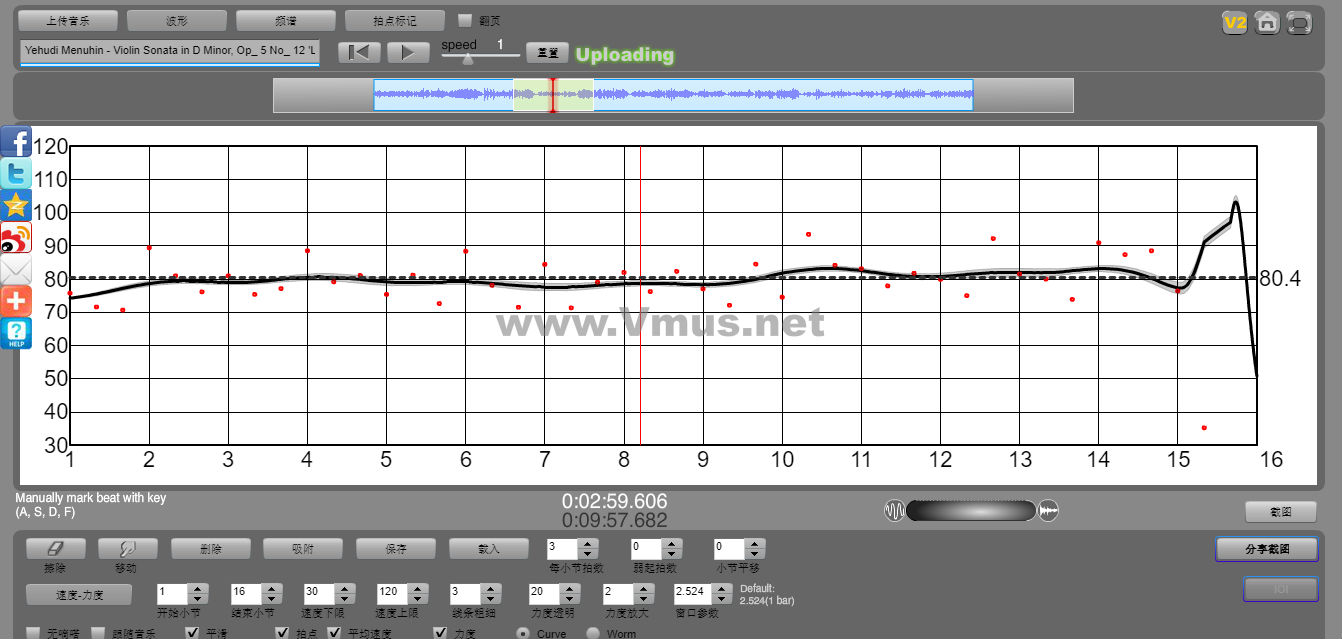Click the 保存 save button
Image resolution: width=1342 pixels, height=639 pixels.
(396, 549)
